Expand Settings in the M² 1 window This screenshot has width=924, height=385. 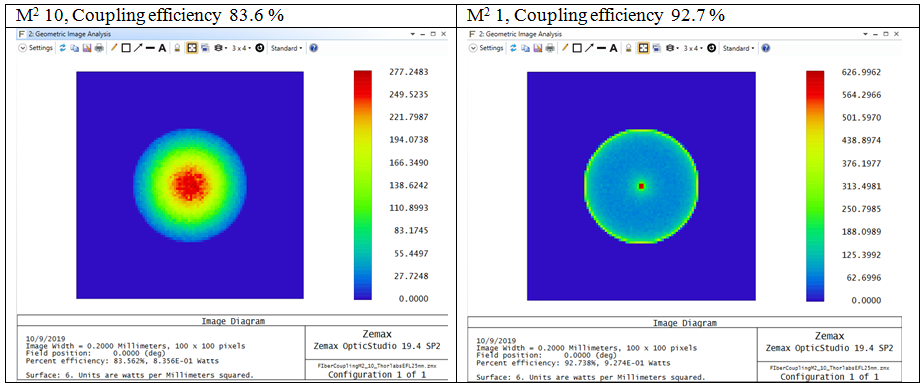[486, 48]
